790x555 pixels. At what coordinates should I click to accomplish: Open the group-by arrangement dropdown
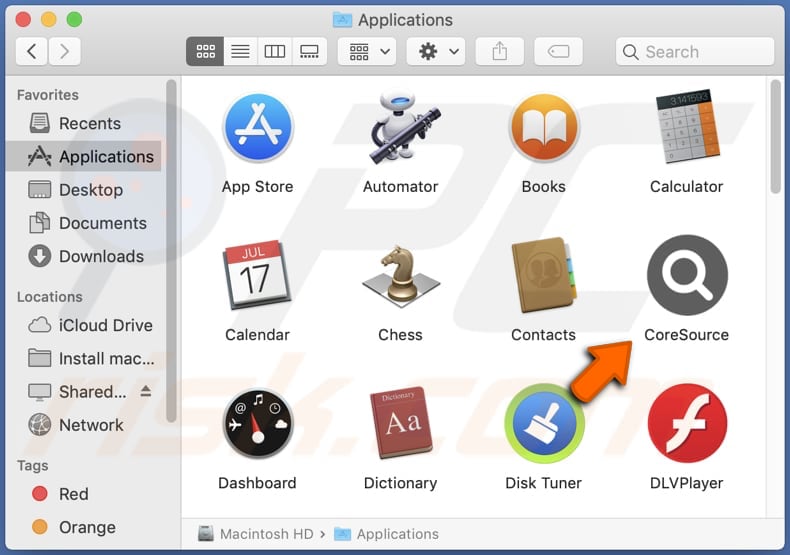point(367,51)
